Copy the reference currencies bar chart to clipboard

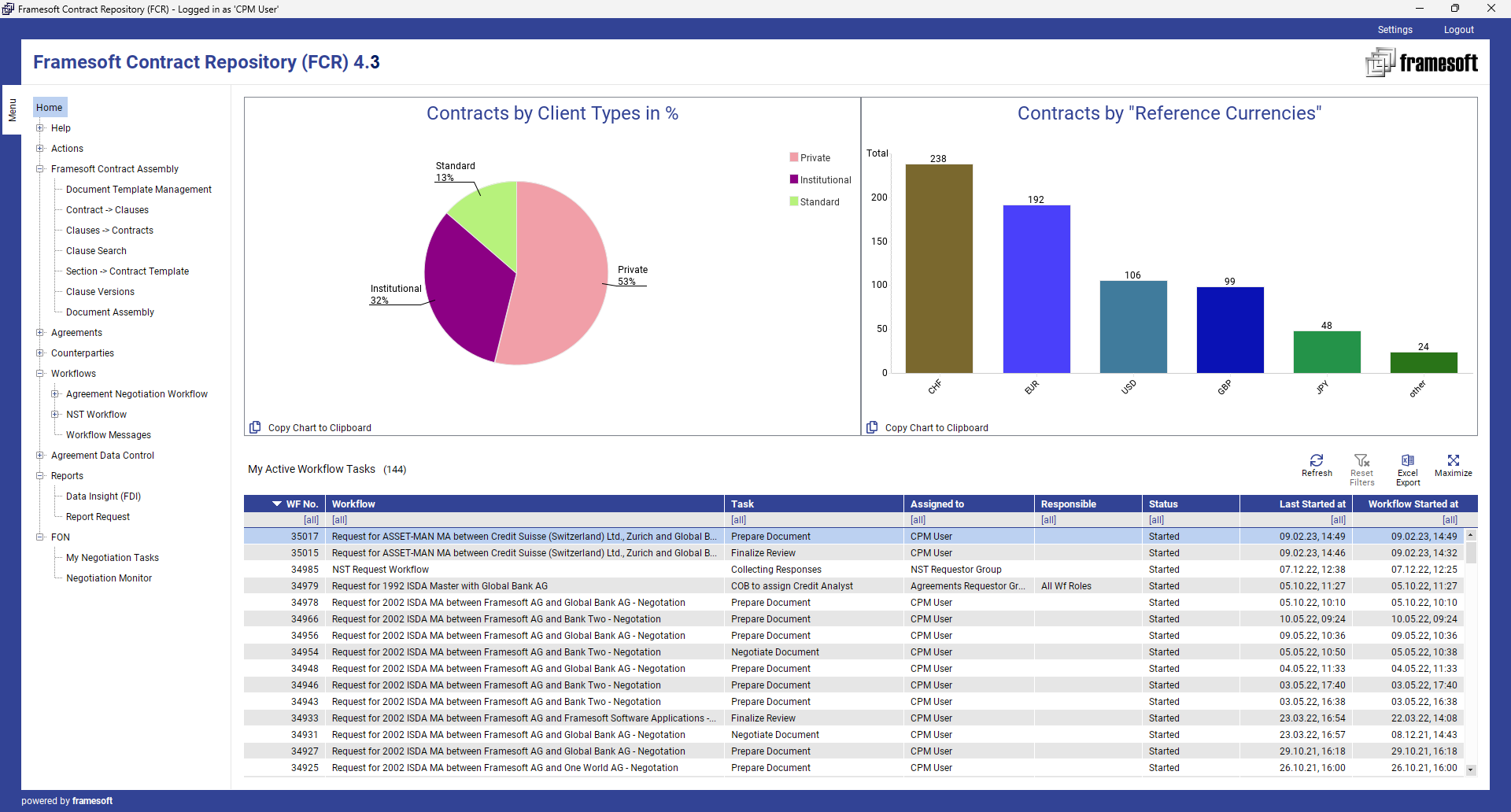pyautogui.click(x=928, y=427)
